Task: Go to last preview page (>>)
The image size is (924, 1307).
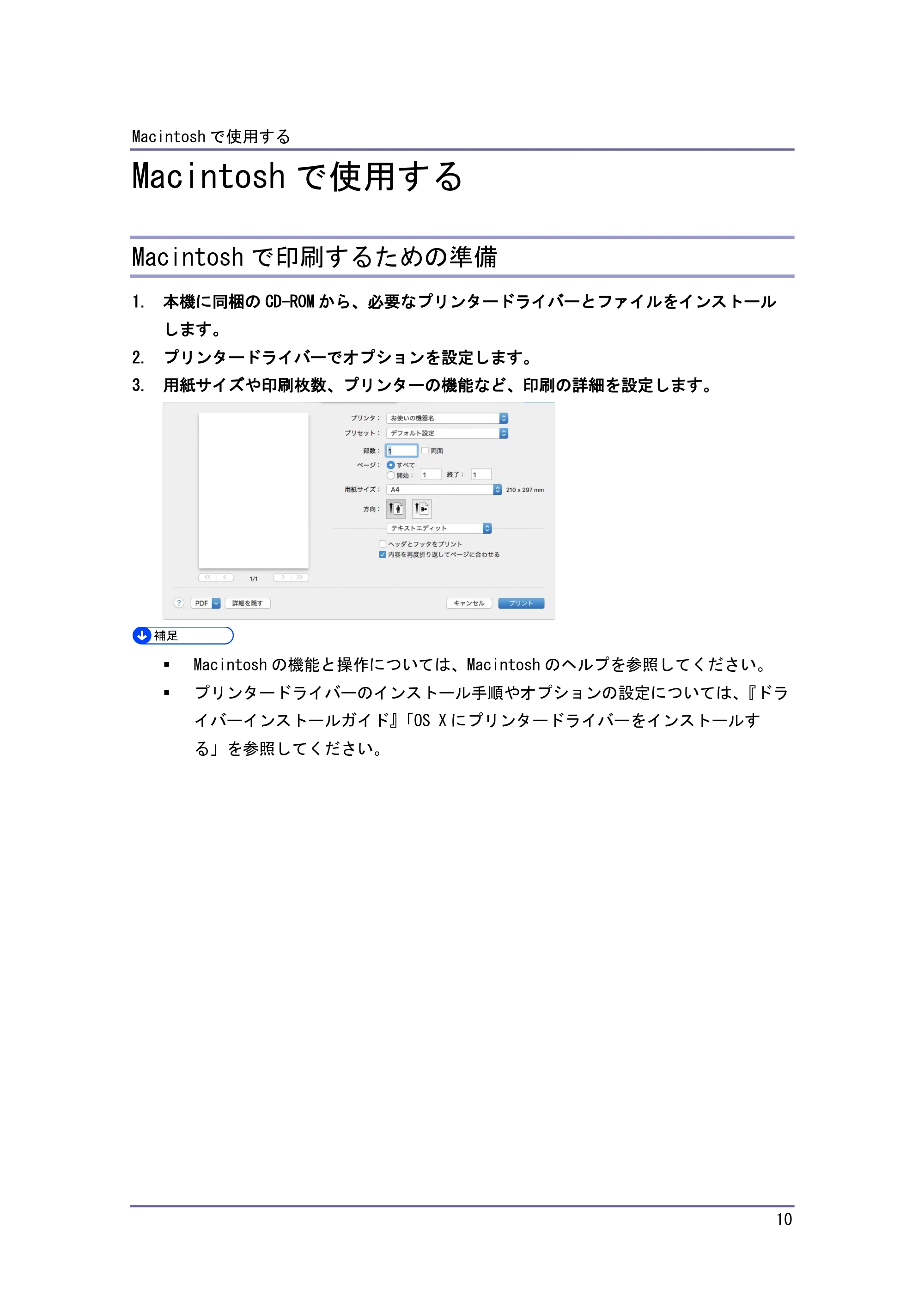Action: [300, 577]
